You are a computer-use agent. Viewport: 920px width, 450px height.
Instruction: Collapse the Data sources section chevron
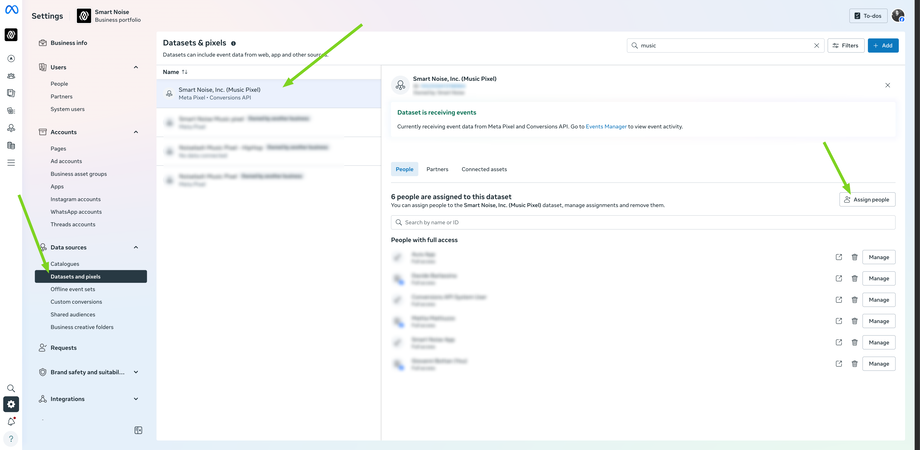pos(136,248)
